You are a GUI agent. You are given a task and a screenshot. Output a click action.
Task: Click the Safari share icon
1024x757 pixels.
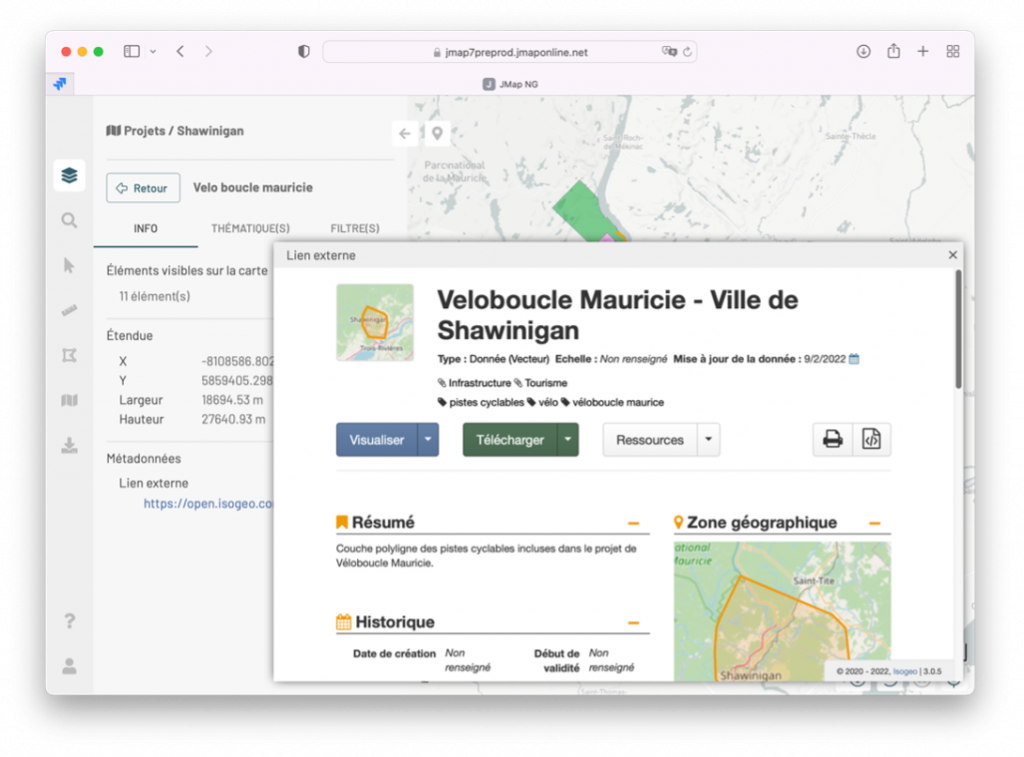pyautogui.click(x=893, y=51)
